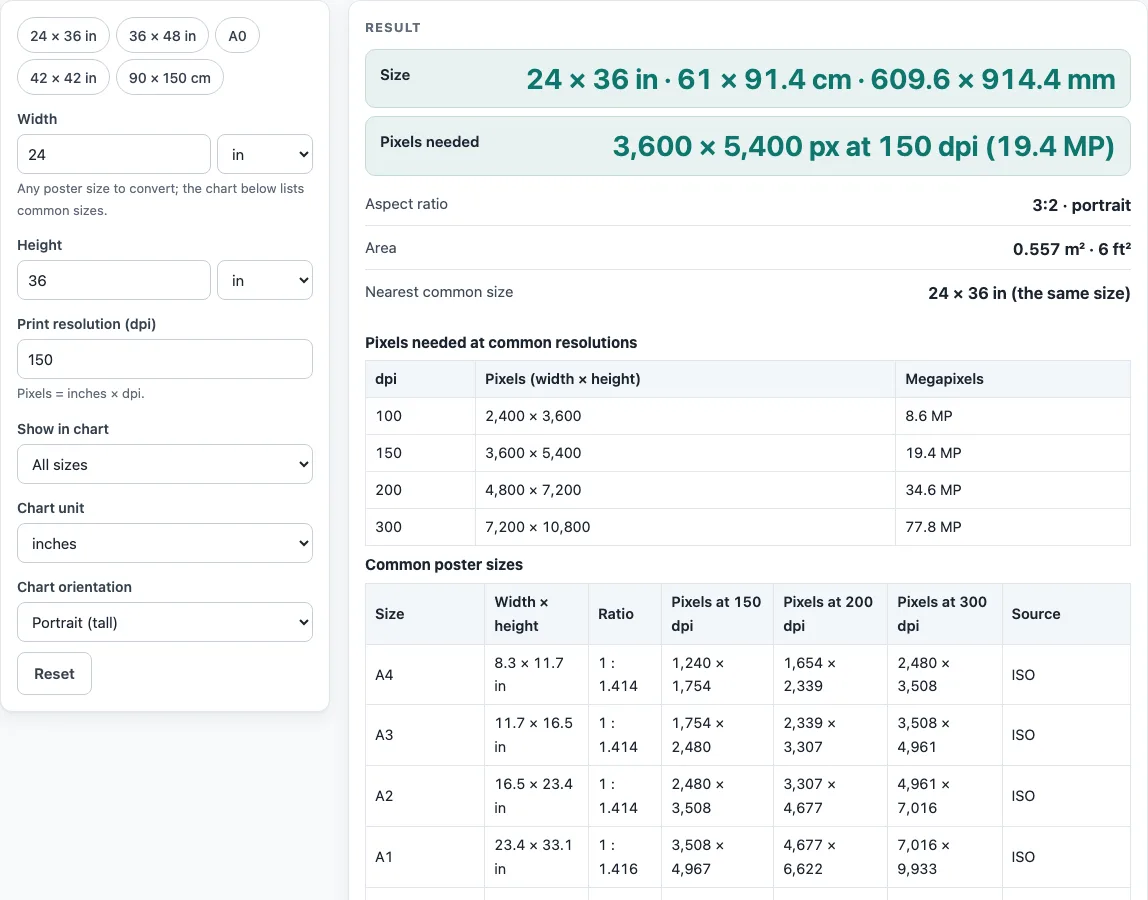Choose the 36 × 48 in preset
The width and height of the screenshot is (1148, 900).
point(163,36)
